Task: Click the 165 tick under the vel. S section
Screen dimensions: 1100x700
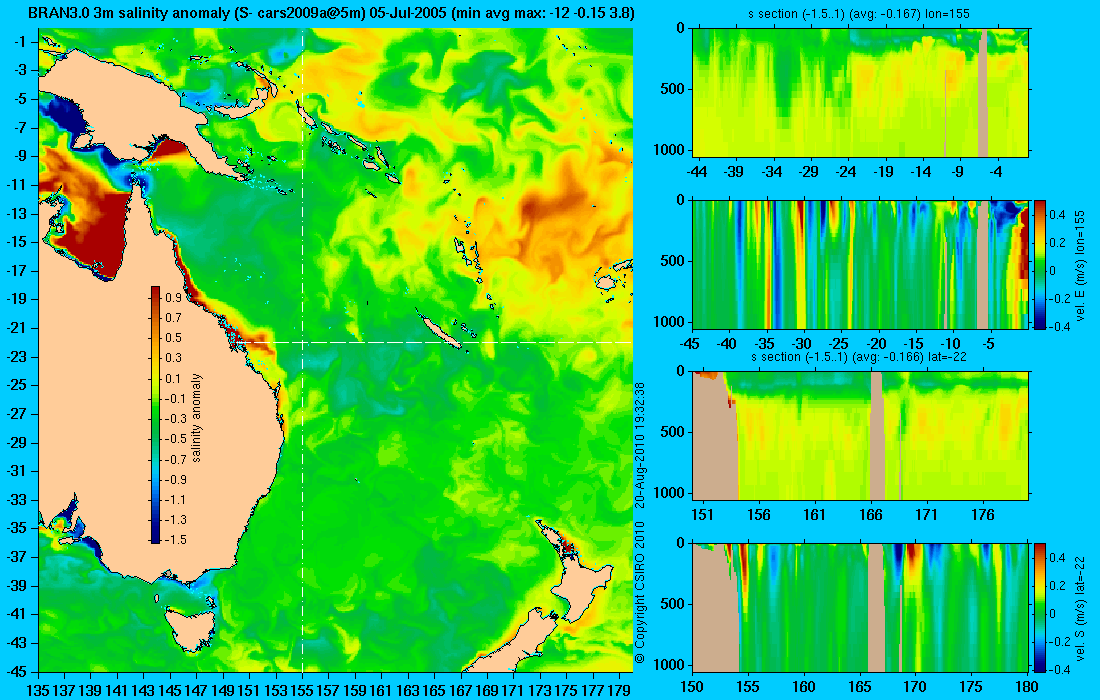Action: [859, 687]
